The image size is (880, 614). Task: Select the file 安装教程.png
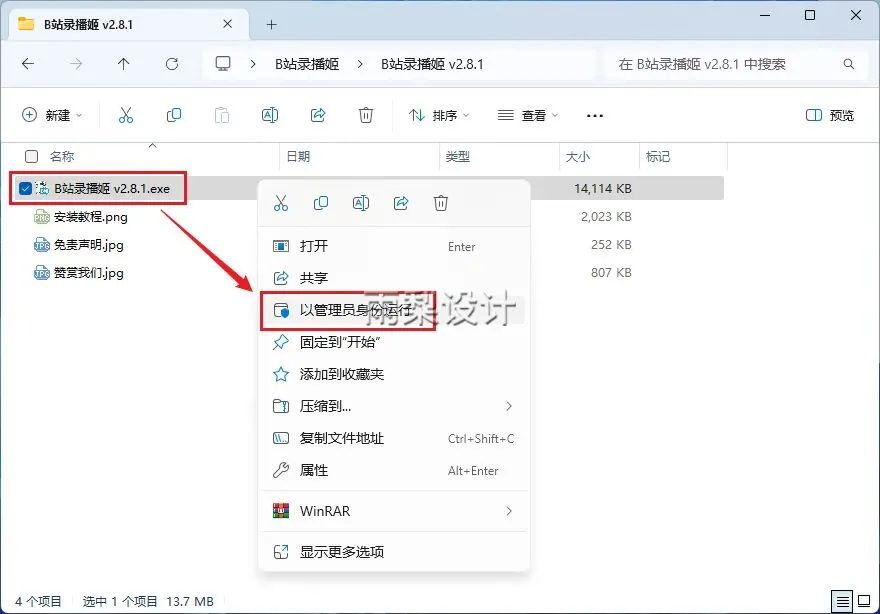click(90, 217)
